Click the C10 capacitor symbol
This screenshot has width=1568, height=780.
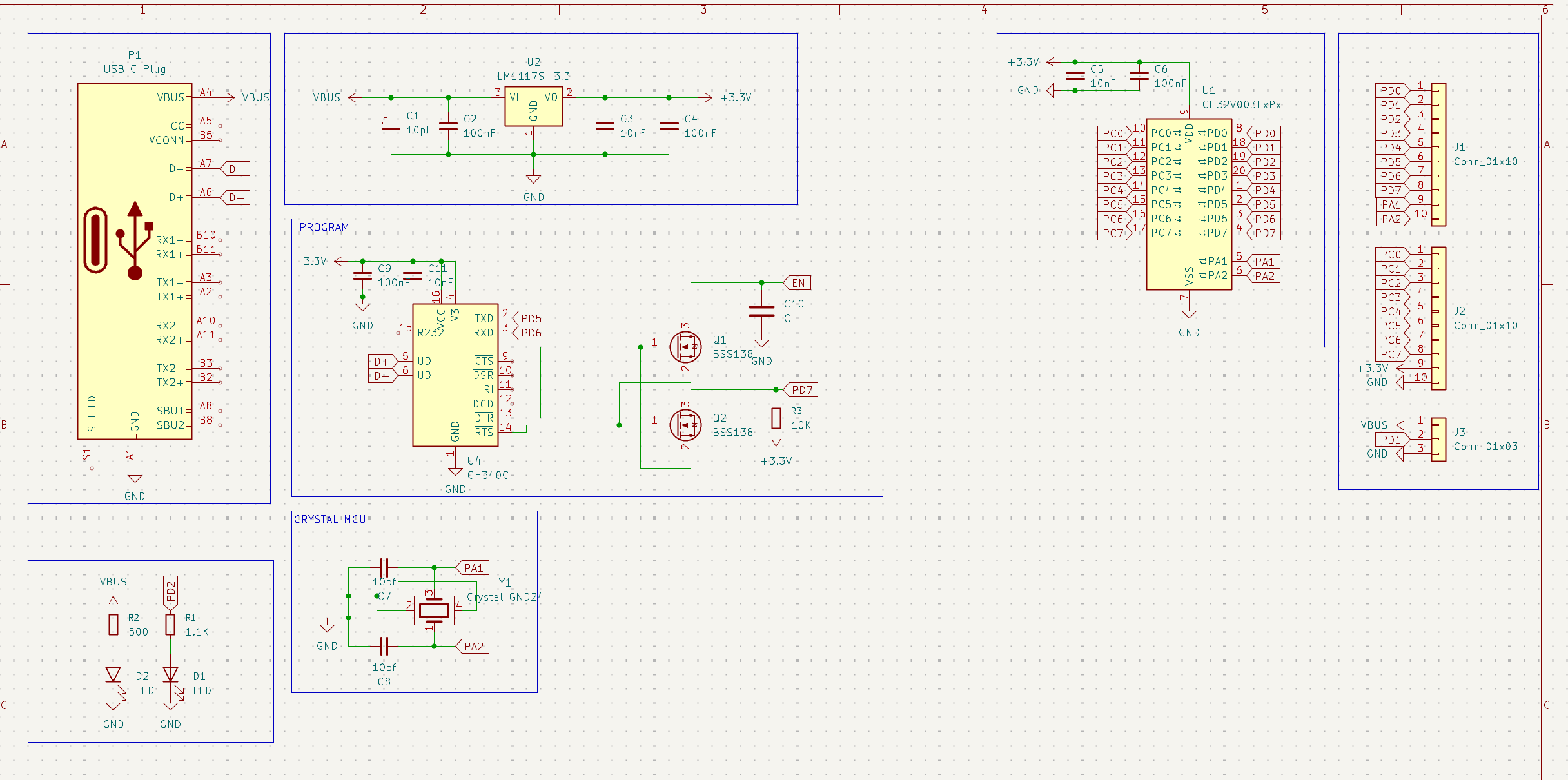pos(761,311)
